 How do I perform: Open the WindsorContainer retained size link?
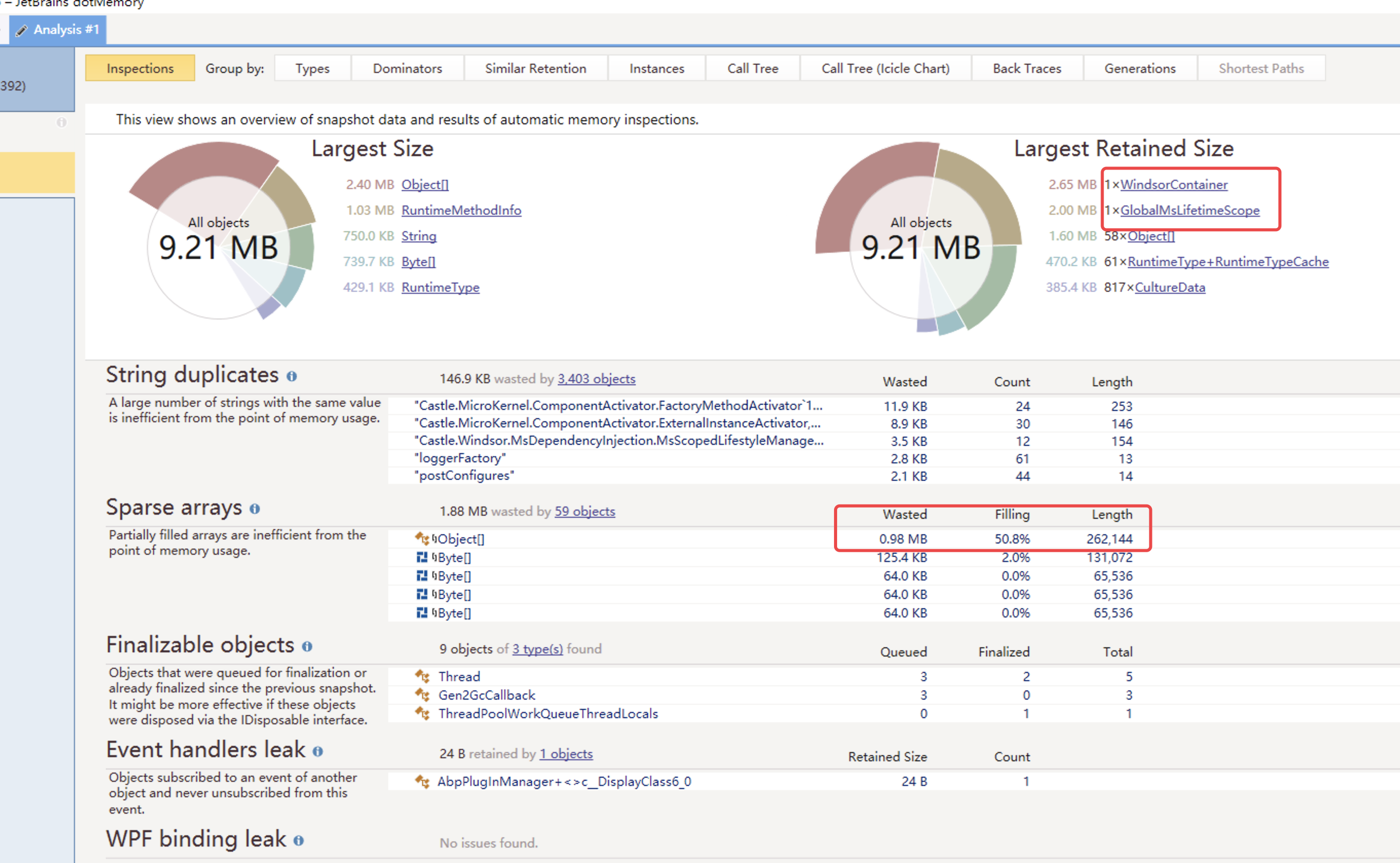pyautogui.click(x=1174, y=184)
